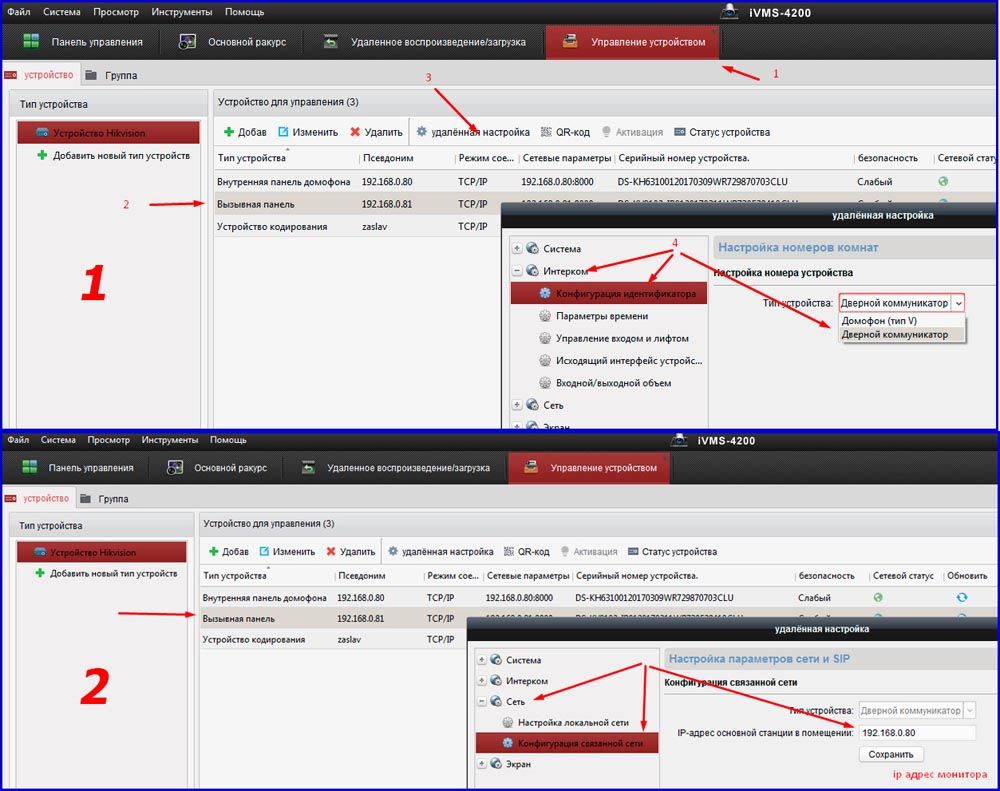Click the green Добав plus icon in upper window
The height and width of the screenshot is (791, 1000).
click(228, 132)
